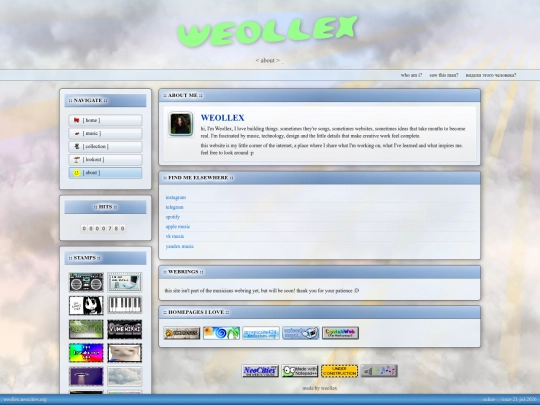The width and height of the screenshot is (540, 405).
Task: Click the hits counter digits
Action: [103, 228]
